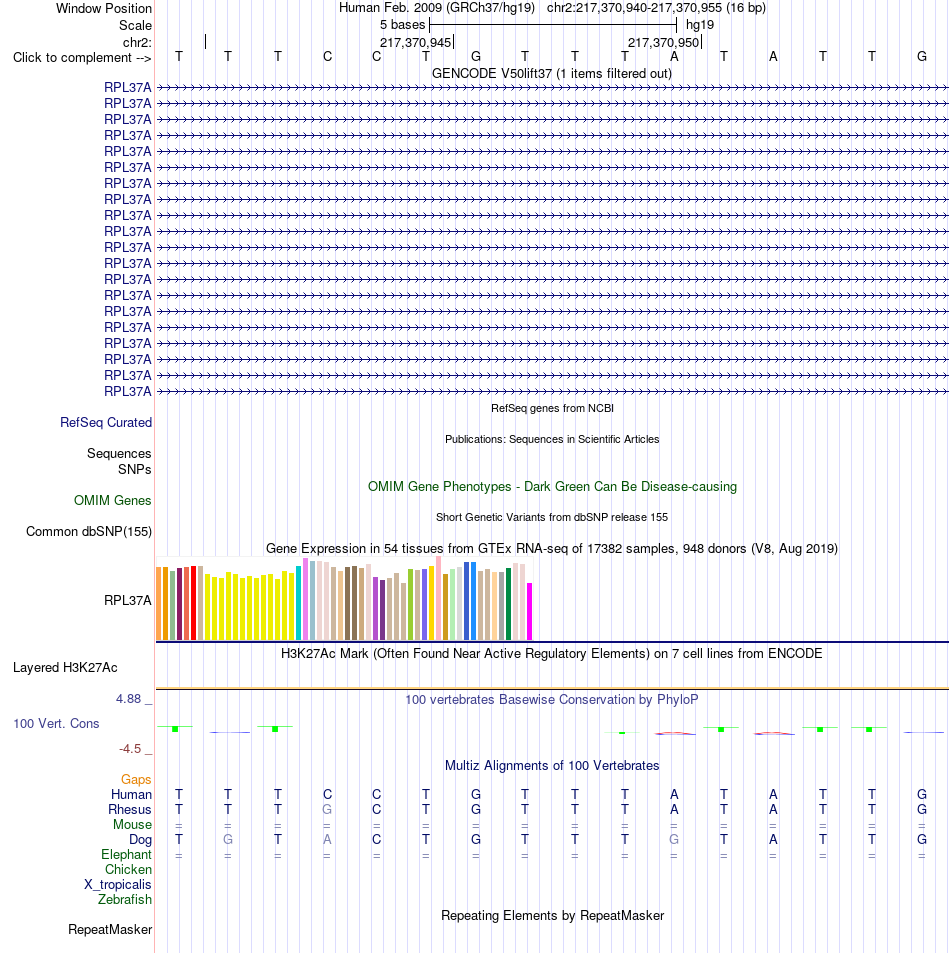
Task: Click the Gaps row label
Action: (x=136, y=780)
